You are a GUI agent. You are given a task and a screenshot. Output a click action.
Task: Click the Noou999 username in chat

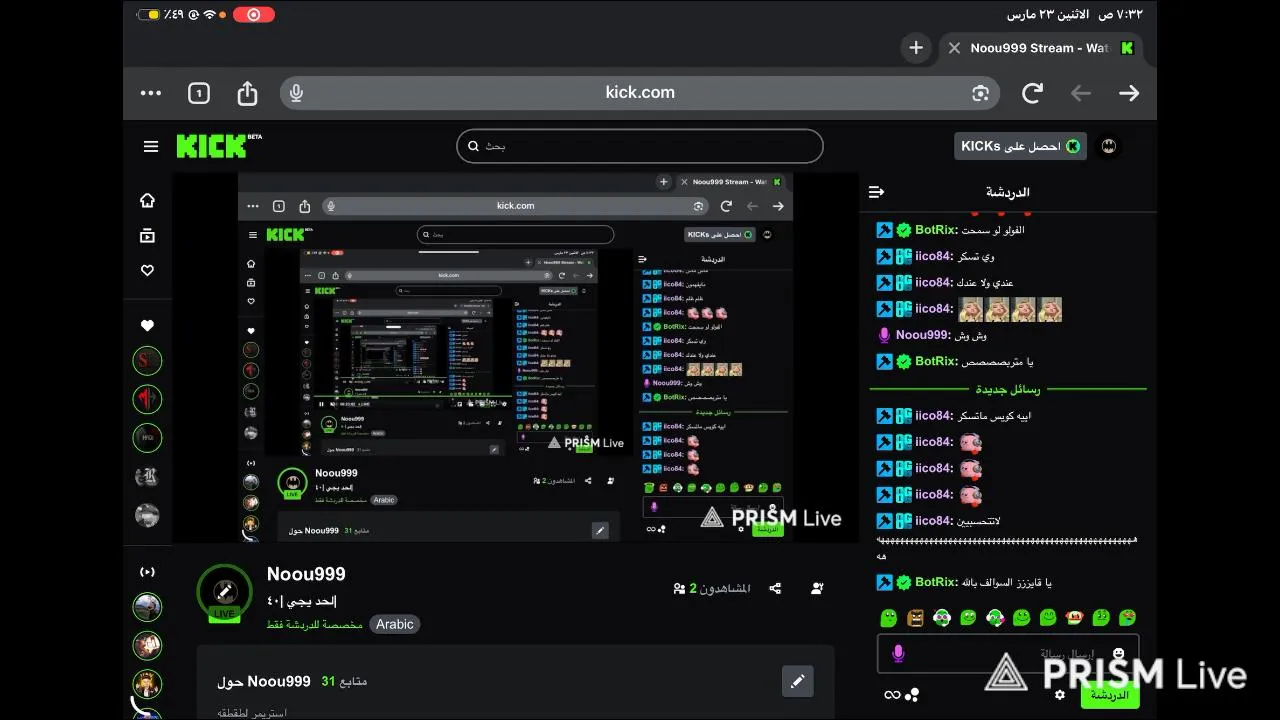(x=922, y=335)
